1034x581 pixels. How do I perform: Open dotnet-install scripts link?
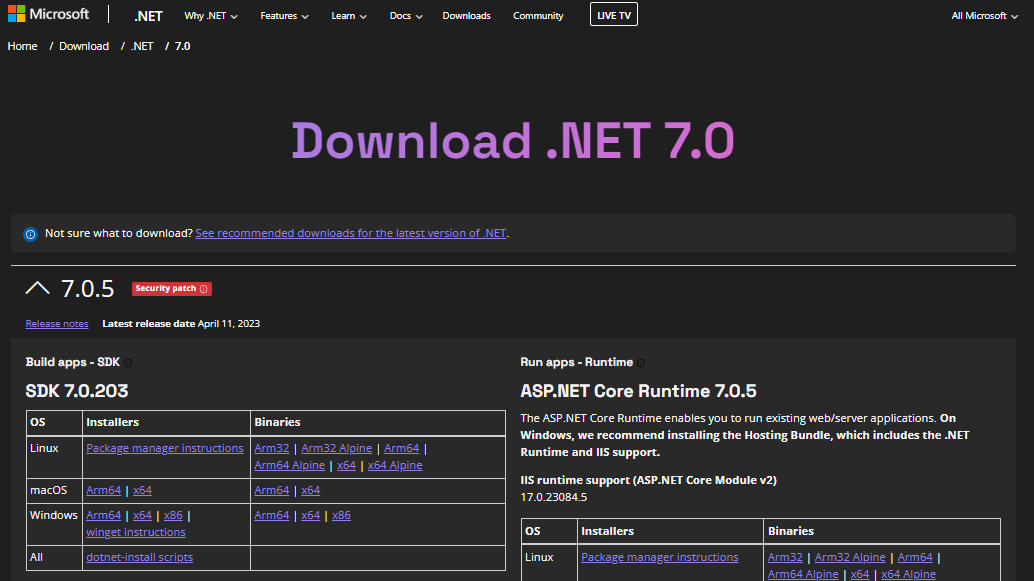pos(140,558)
